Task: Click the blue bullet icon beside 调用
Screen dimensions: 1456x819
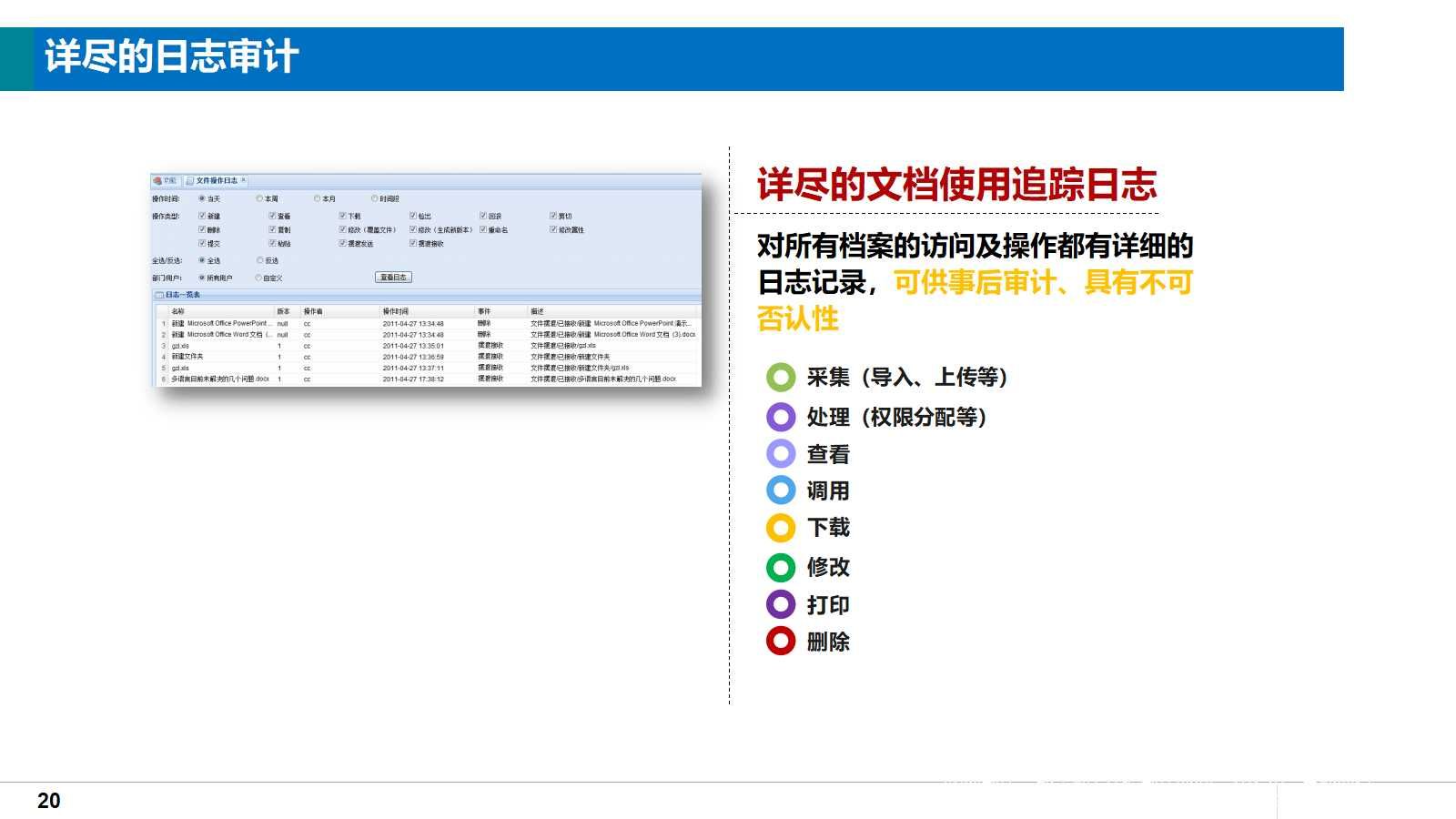Action: pyautogui.click(x=781, y=490)
